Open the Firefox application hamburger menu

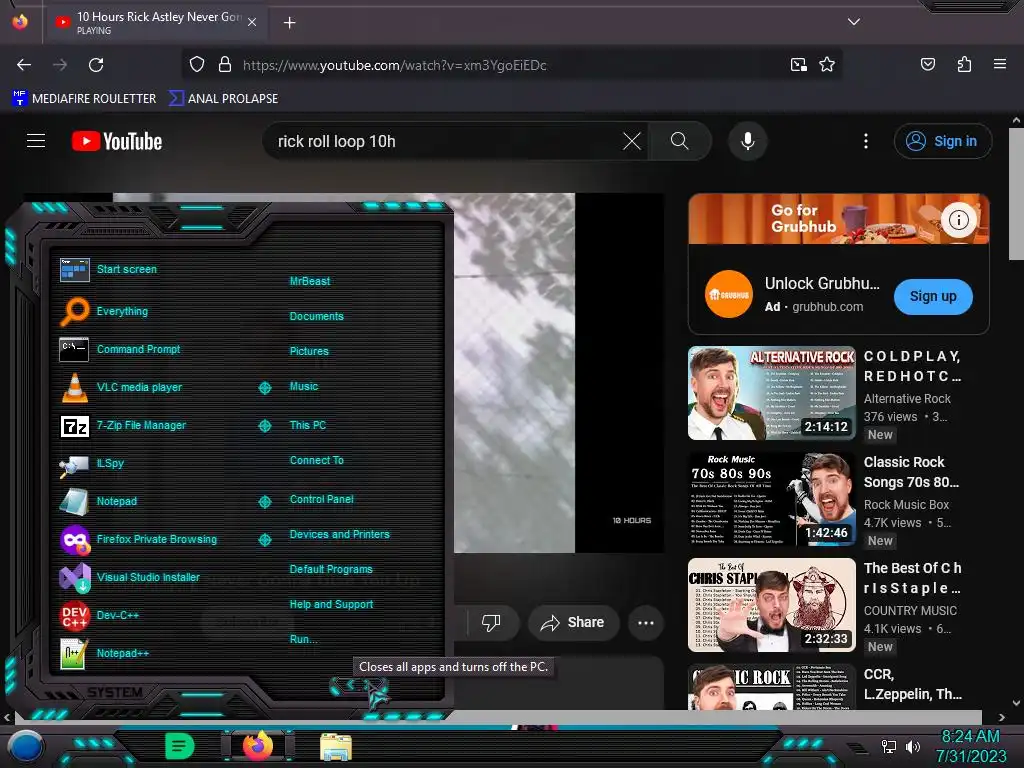999,64
